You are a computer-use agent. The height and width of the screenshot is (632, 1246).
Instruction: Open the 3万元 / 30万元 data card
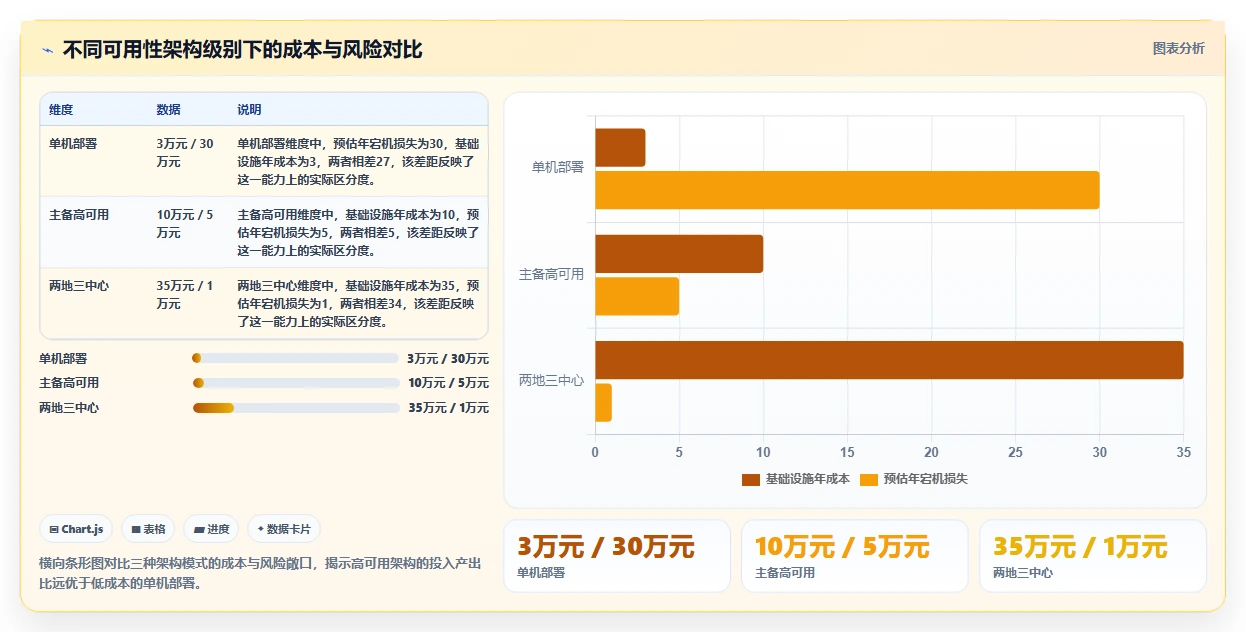[617, 556]
